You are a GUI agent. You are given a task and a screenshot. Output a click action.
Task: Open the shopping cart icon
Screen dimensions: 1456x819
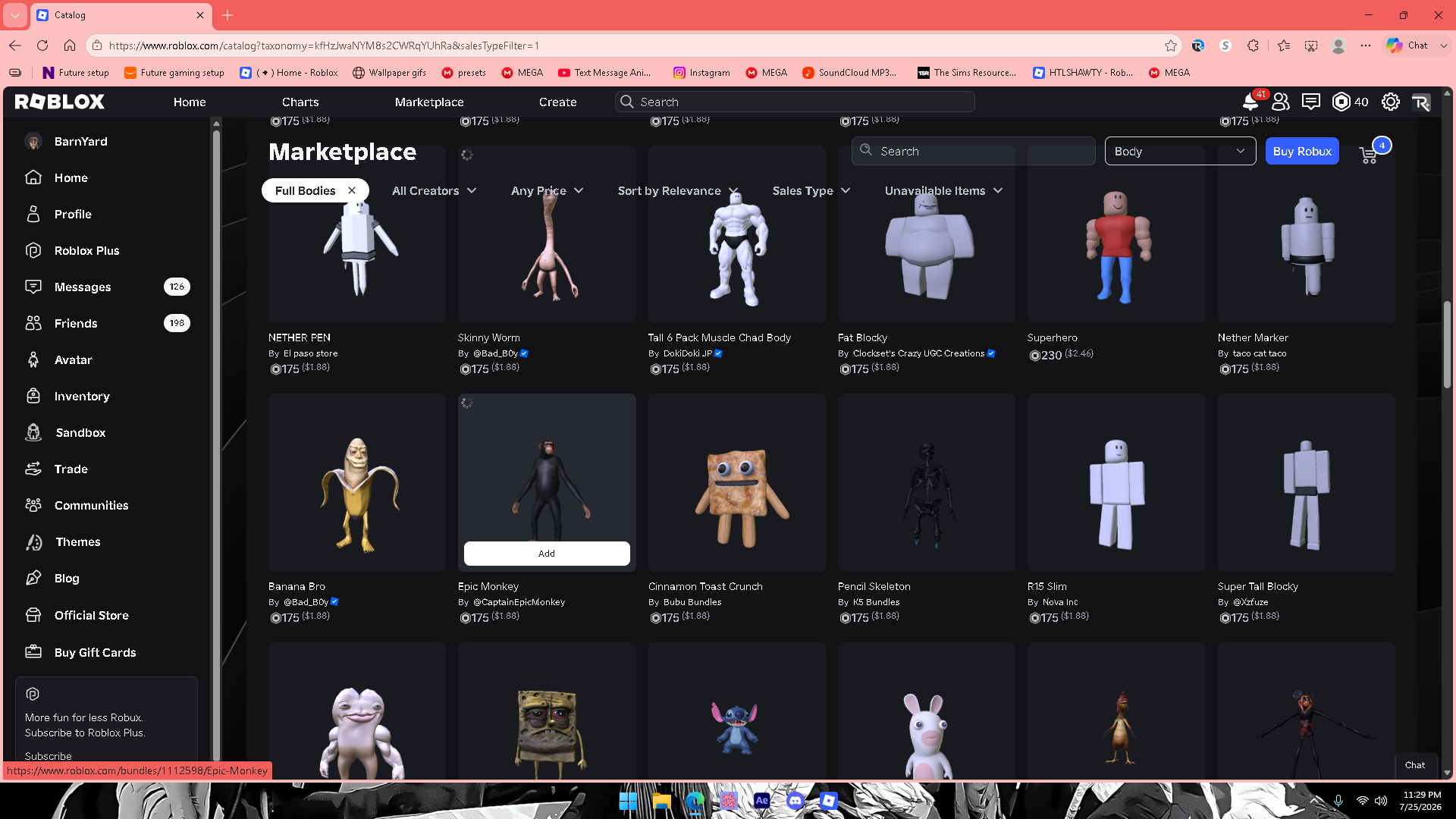tap(1369, 155)
